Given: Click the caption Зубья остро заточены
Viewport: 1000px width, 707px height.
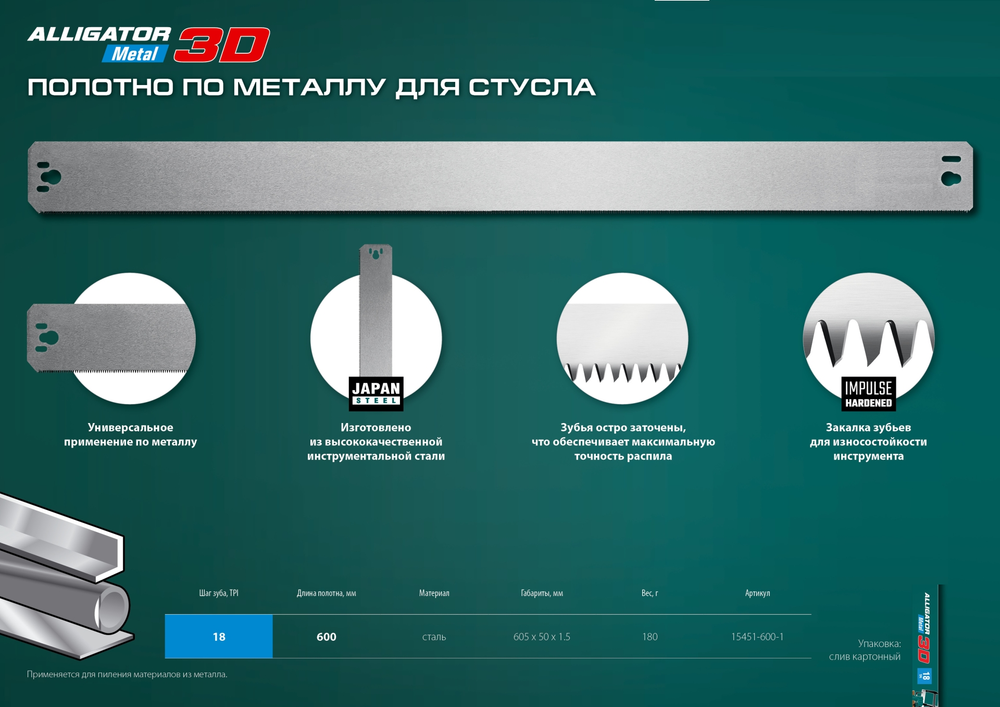Looking at the screenshot, I should click(x=623, y=442).
